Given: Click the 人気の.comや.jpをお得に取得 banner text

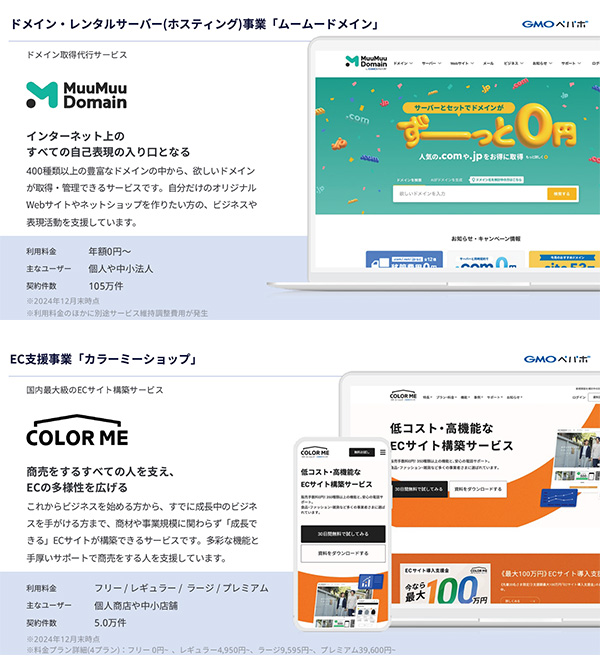Looking at the screenshot, I should pyautogui.click(x=471, y=156).
